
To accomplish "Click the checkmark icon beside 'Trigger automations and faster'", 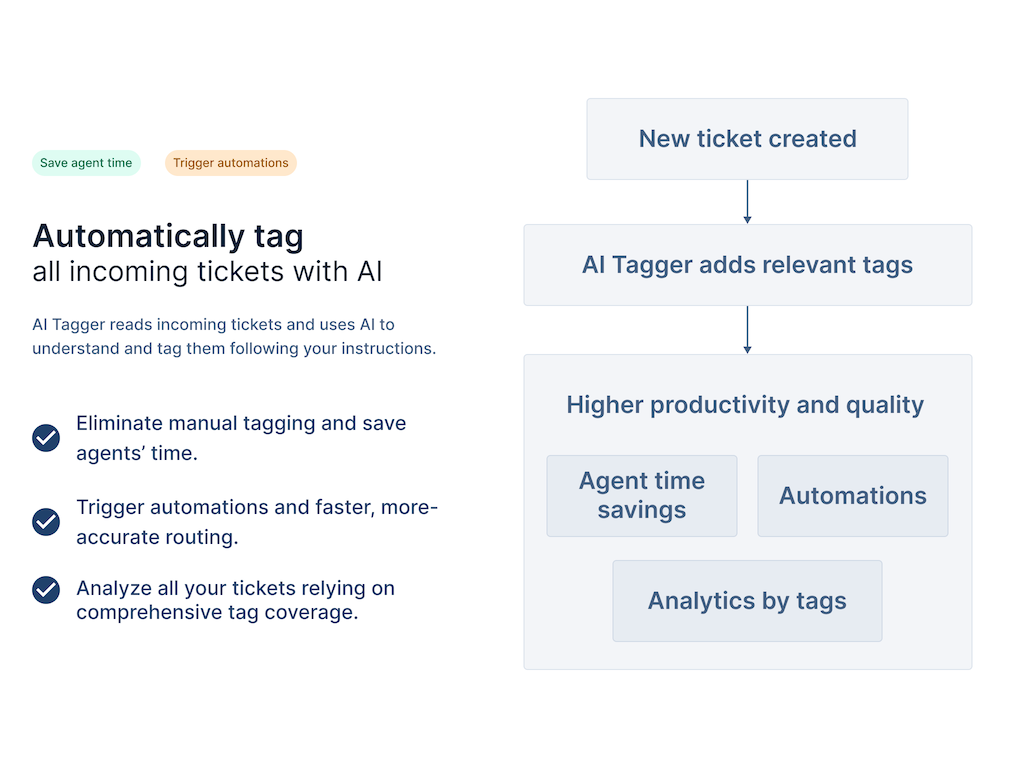I will tap(46, 521).
